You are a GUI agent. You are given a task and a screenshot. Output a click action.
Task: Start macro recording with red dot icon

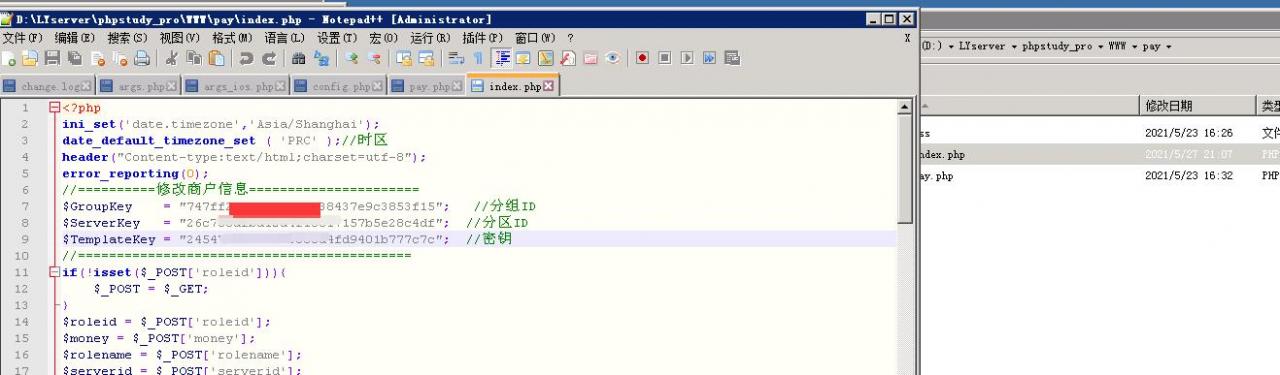642,58
